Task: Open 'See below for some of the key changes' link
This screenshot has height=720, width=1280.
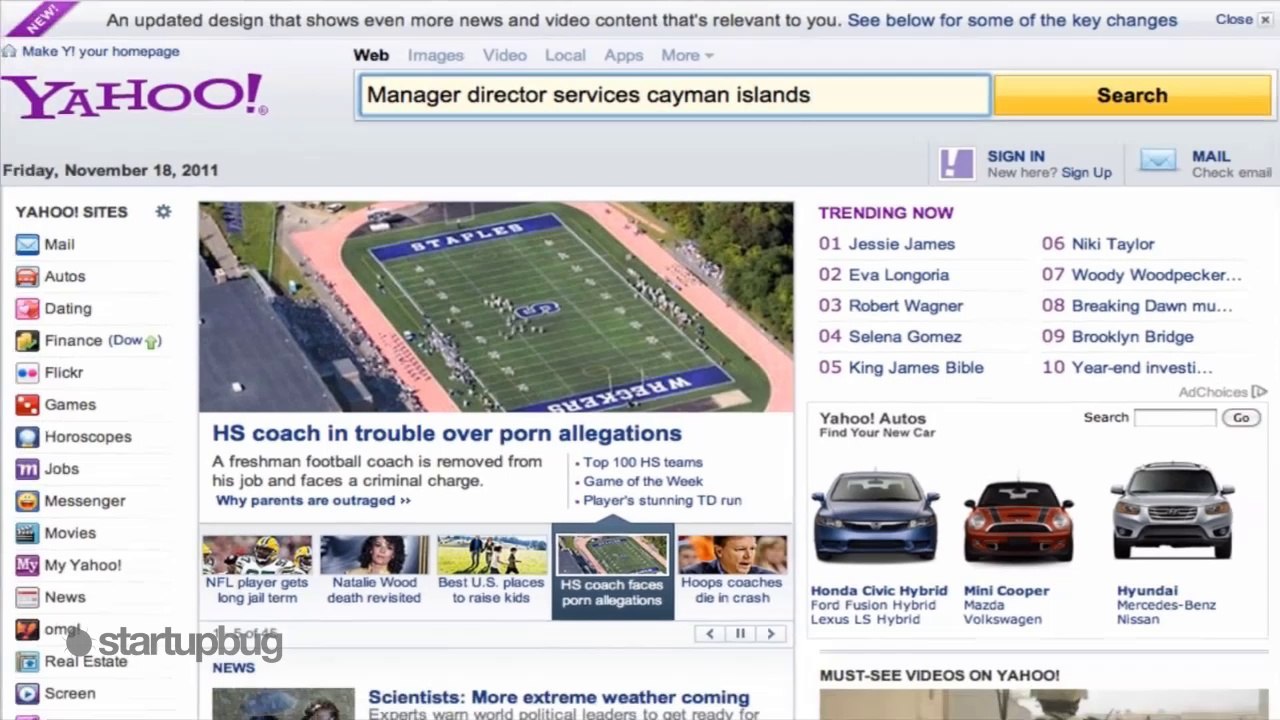Action: [x=1012, y=20]
